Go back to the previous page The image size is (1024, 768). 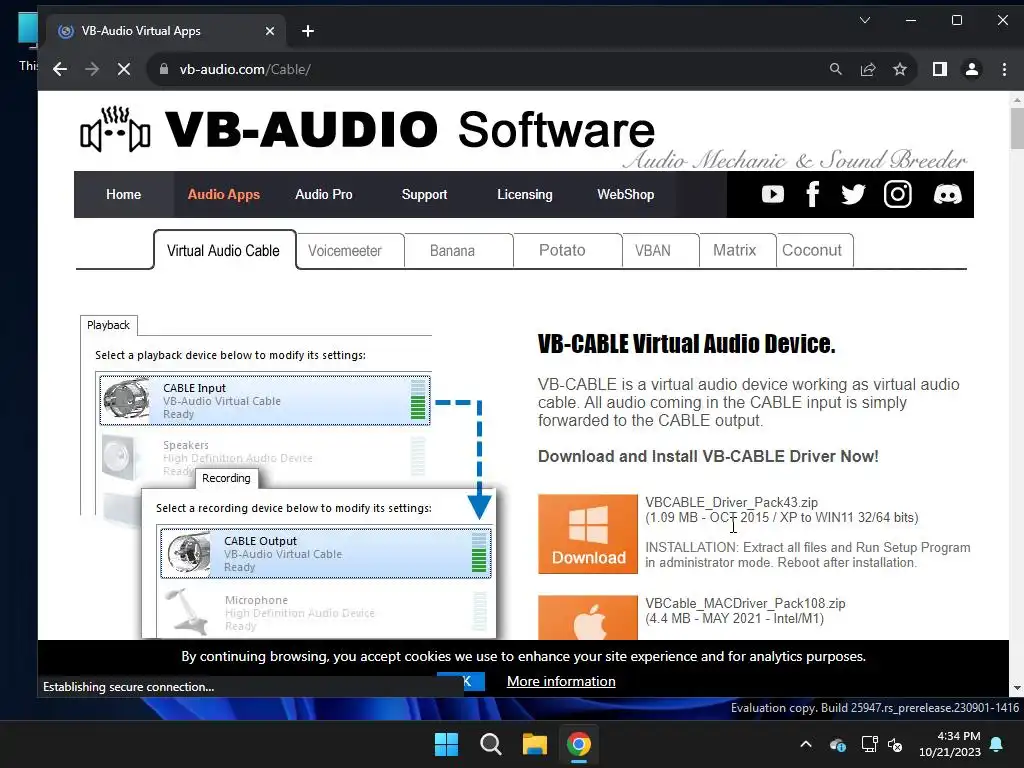tap(60, 69)
